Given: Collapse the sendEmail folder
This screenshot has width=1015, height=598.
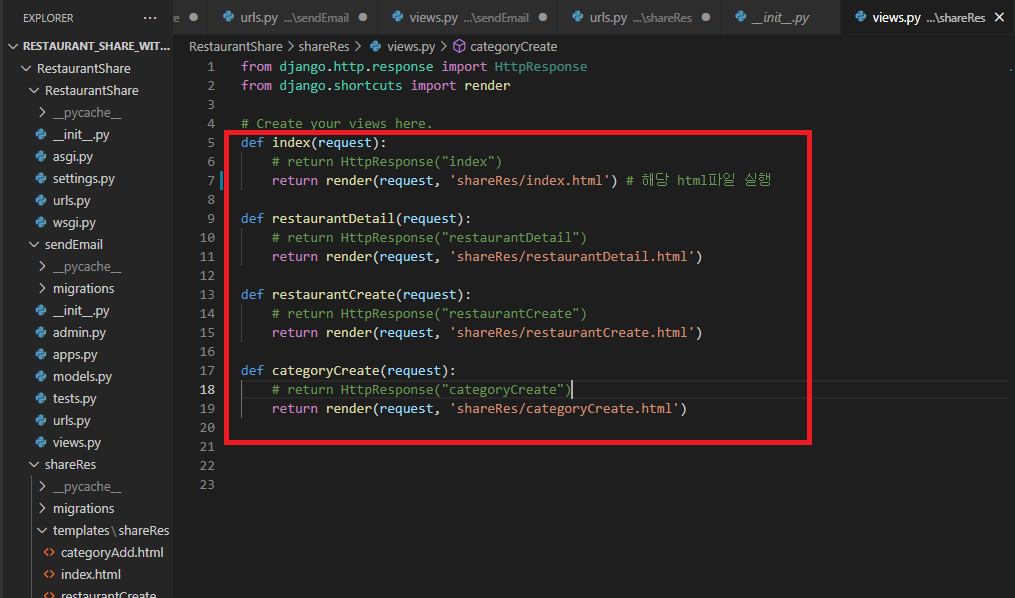Looking at the screenshot, I should (34, 245).
